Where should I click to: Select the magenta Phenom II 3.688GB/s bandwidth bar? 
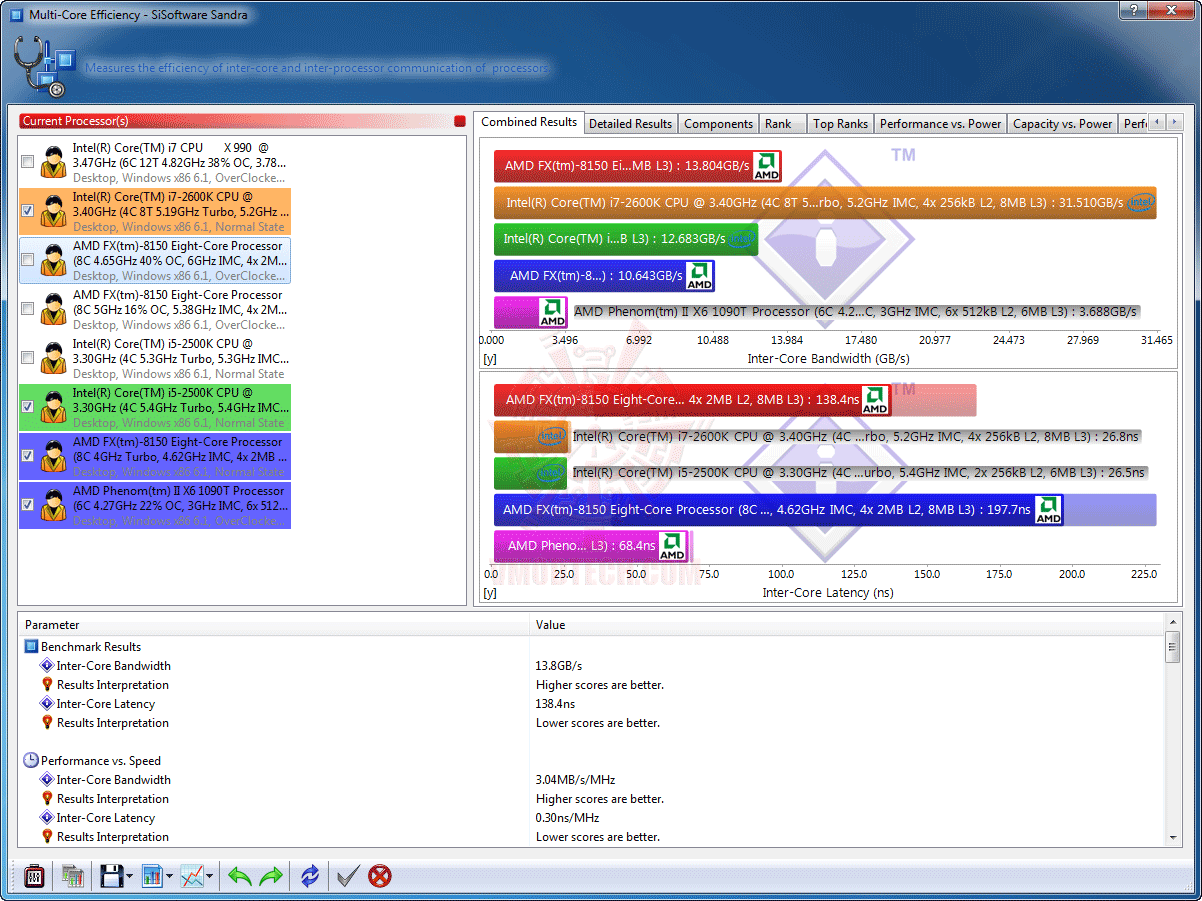click(531, 313)
